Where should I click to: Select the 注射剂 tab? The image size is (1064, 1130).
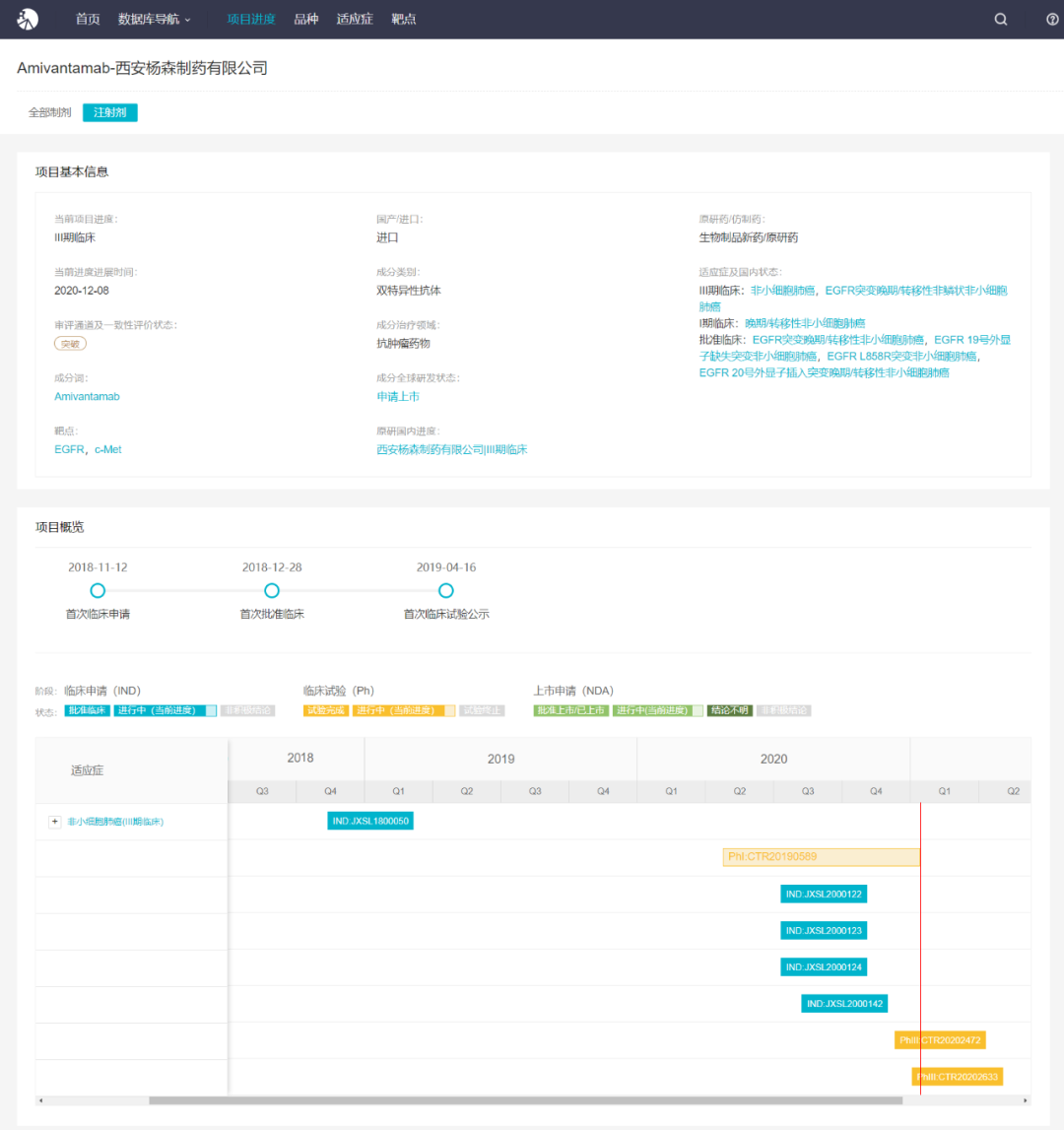(x=109, y=112)
